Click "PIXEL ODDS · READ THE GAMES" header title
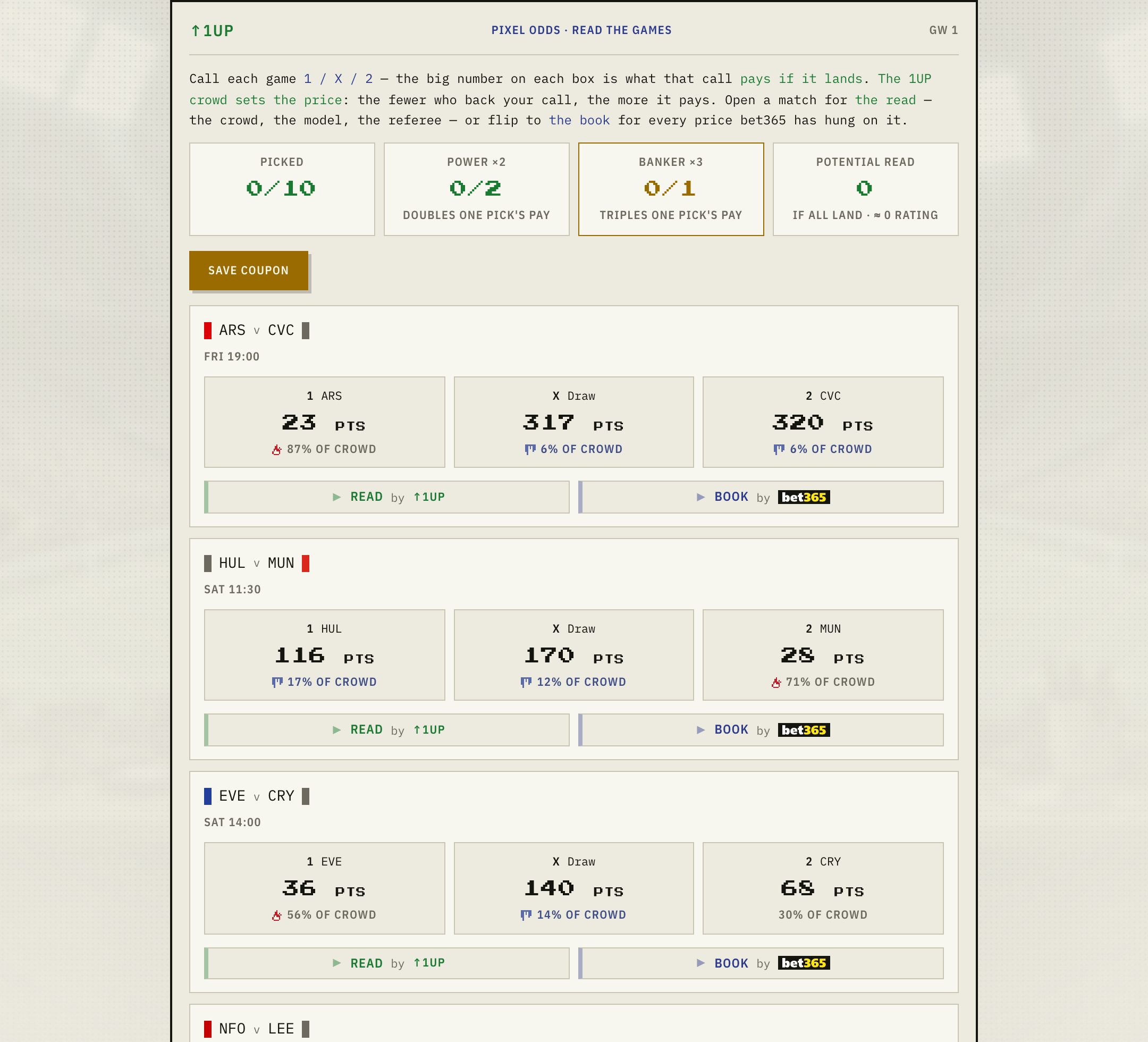The width and height of the screenshot is (1148, 1042). (x=581, y=30)
